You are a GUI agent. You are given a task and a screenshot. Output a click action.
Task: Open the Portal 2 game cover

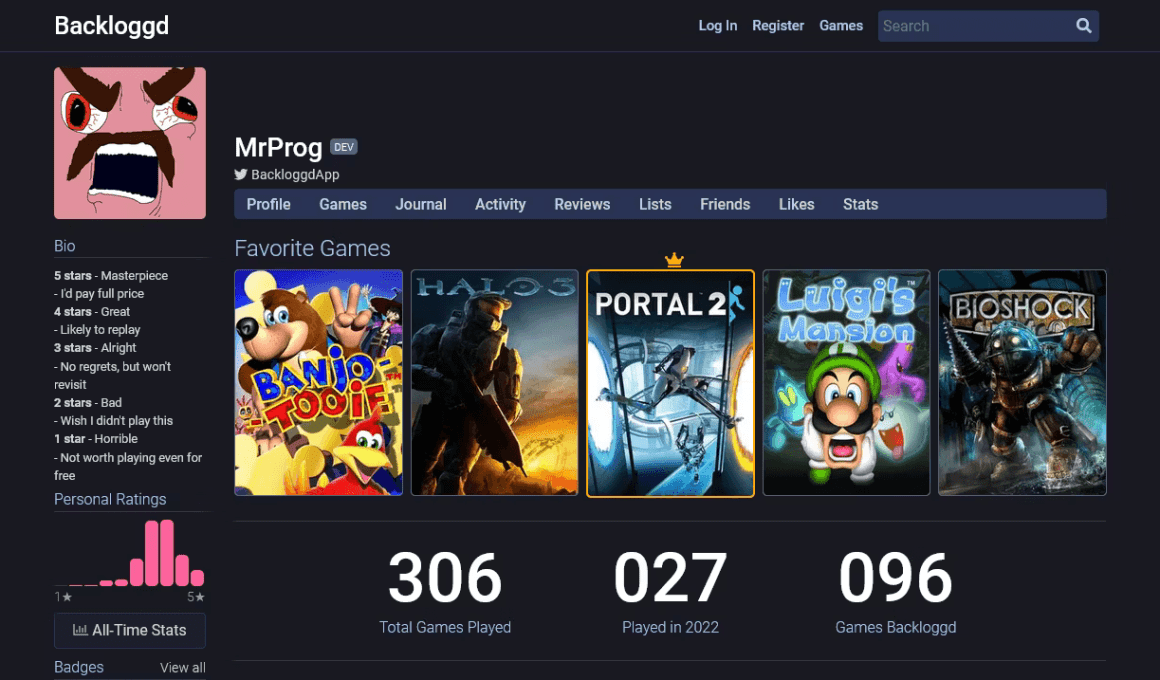pyautogui.click(x=670, y=383)
